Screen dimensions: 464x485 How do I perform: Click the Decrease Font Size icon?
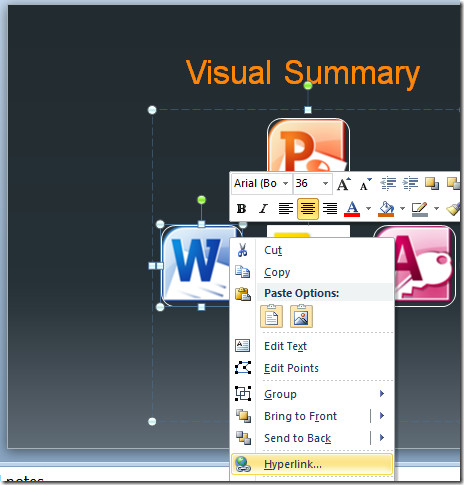366,184
